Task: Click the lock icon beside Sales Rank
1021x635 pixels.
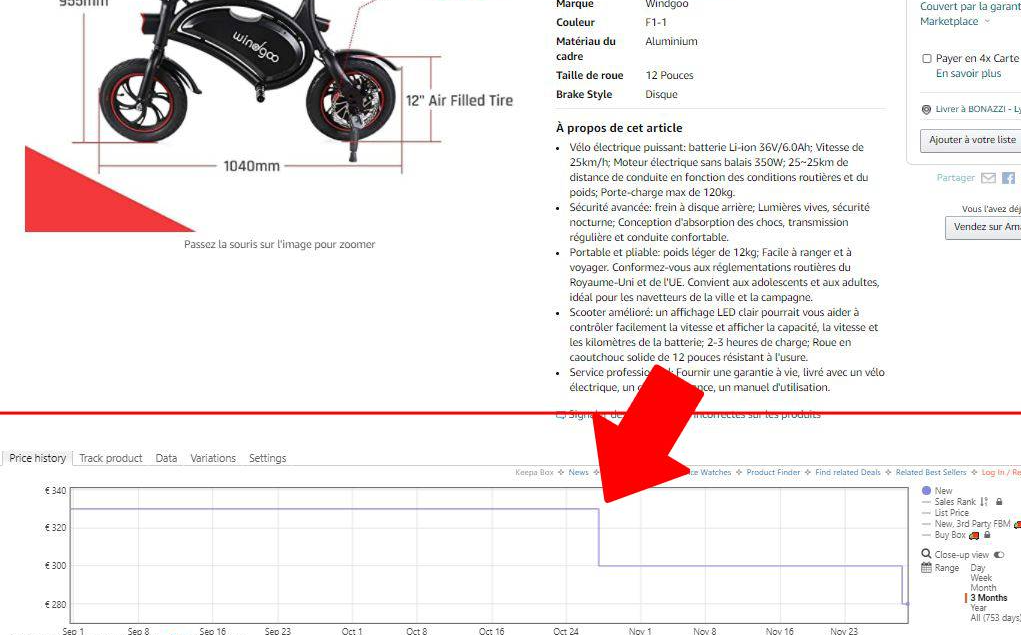Action: (999, 502)
